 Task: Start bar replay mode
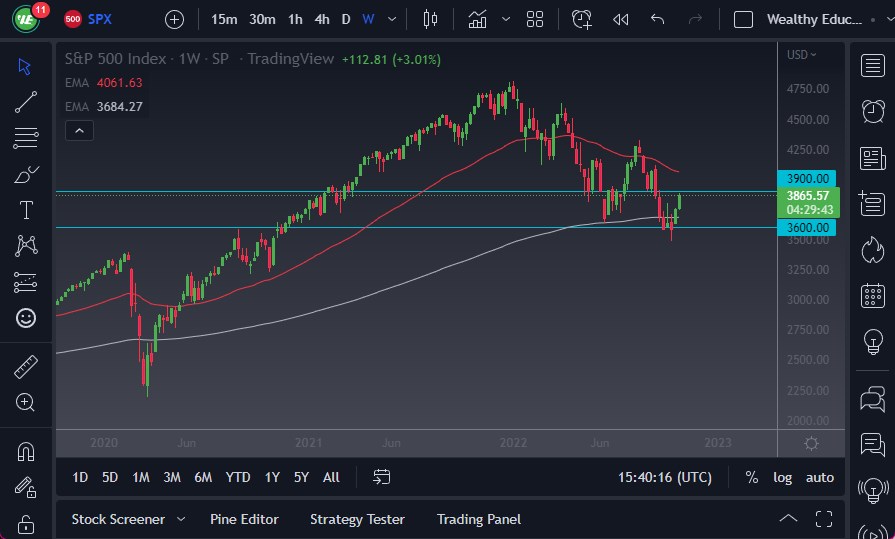[x=621, y=19]
